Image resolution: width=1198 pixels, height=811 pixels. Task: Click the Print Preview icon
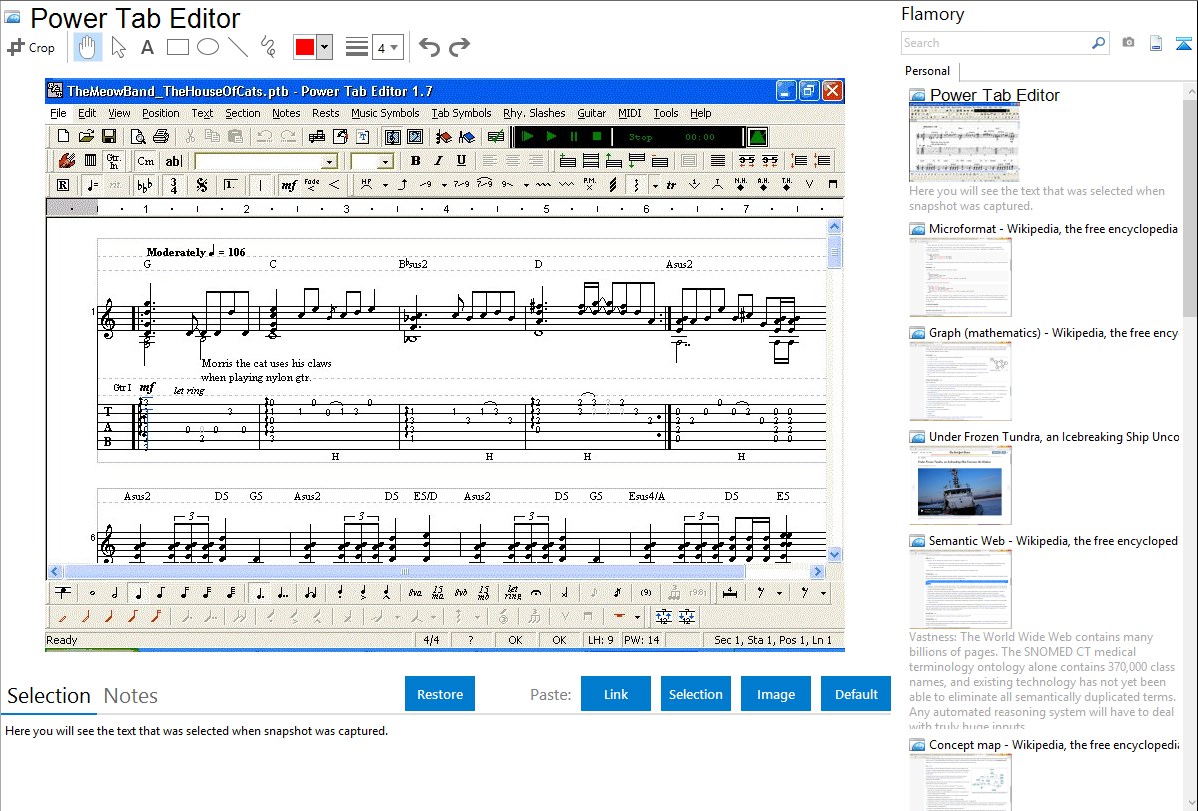point(138,137)
